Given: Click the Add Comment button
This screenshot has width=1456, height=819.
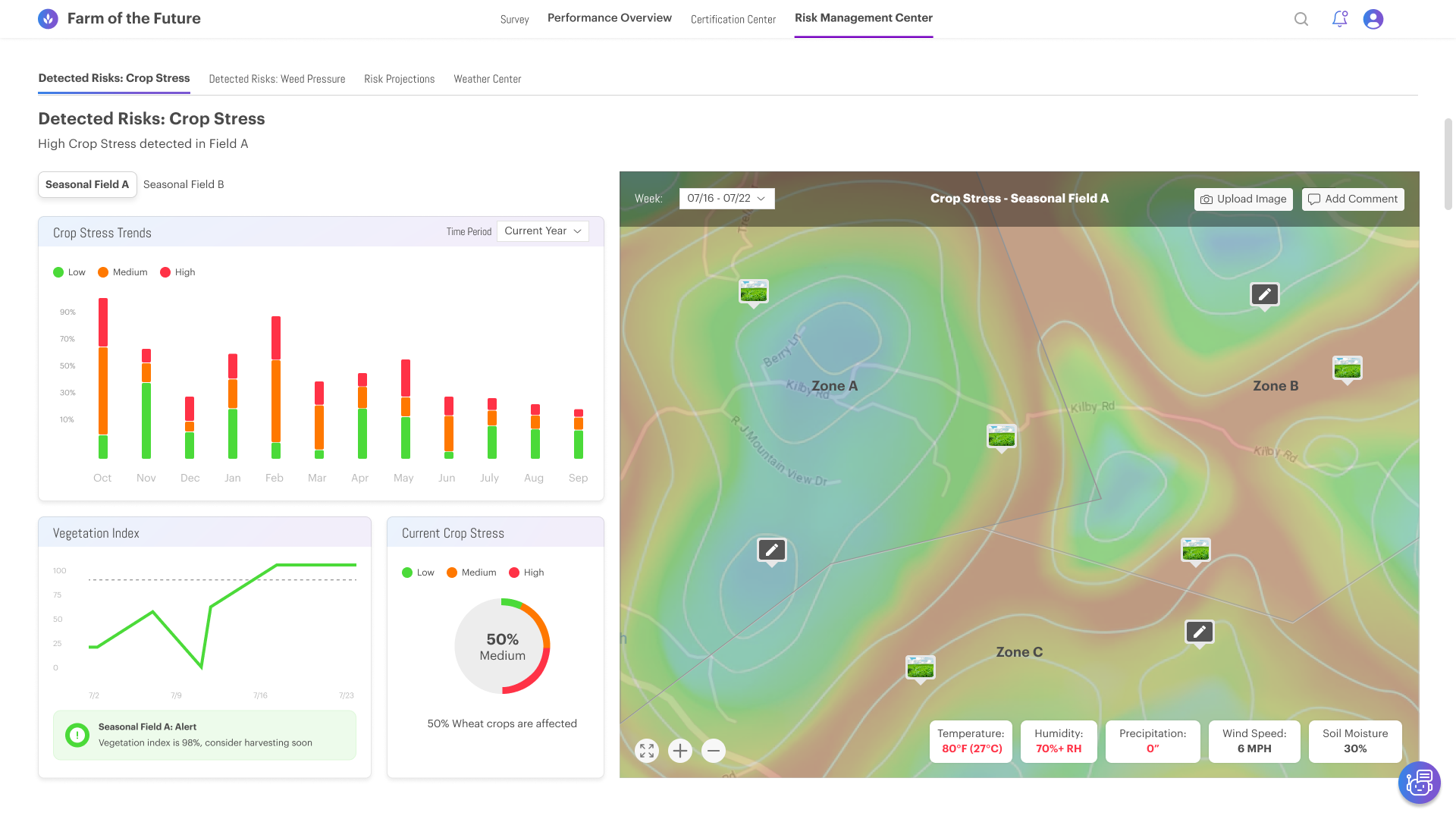Looking at the screenshot, I should click(x=1353, y=199).
